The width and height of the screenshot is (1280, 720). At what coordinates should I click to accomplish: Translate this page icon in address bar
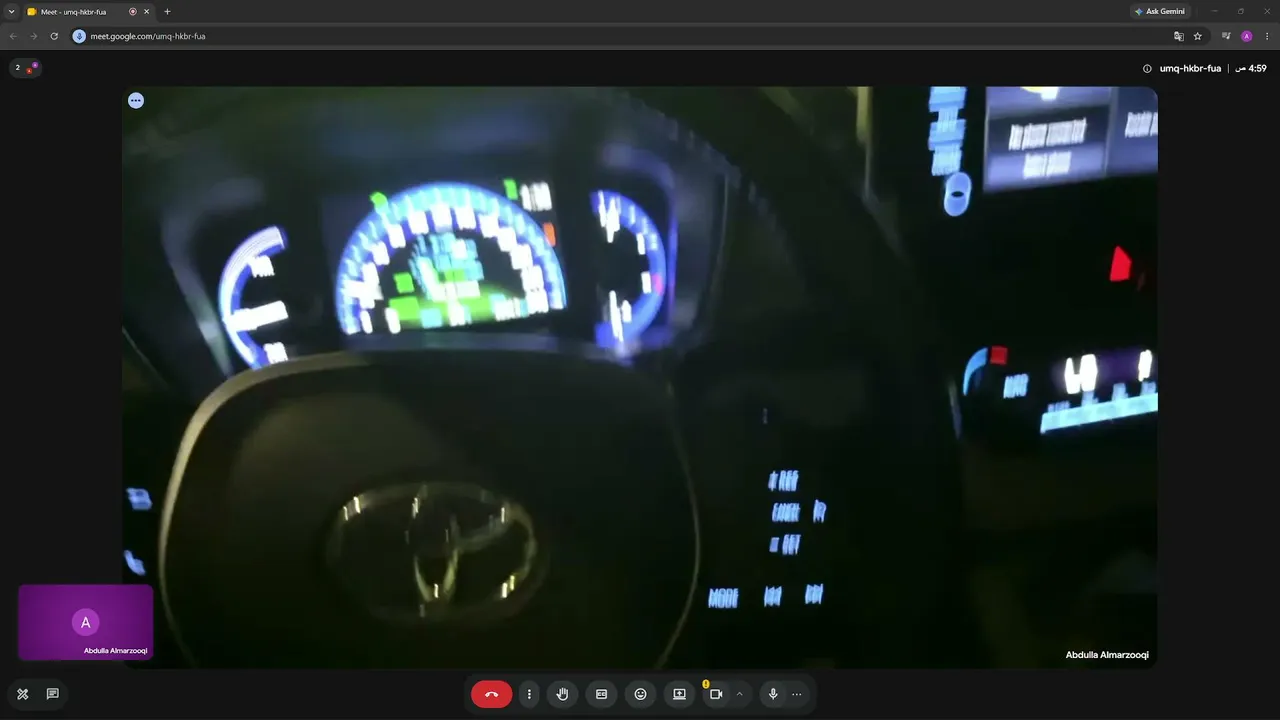click(x=1178, y=36)
